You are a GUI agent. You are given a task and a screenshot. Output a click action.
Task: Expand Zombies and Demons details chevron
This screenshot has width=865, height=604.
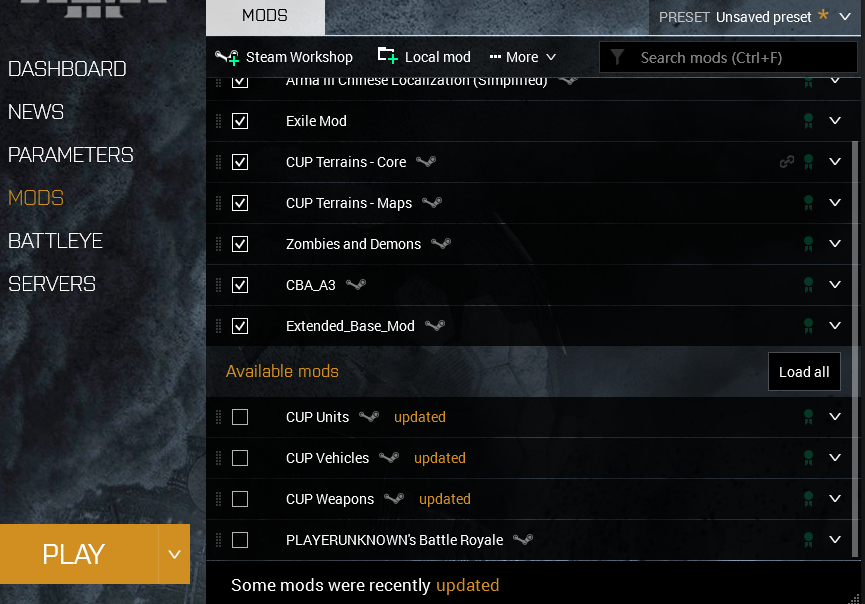coord(835,243)
